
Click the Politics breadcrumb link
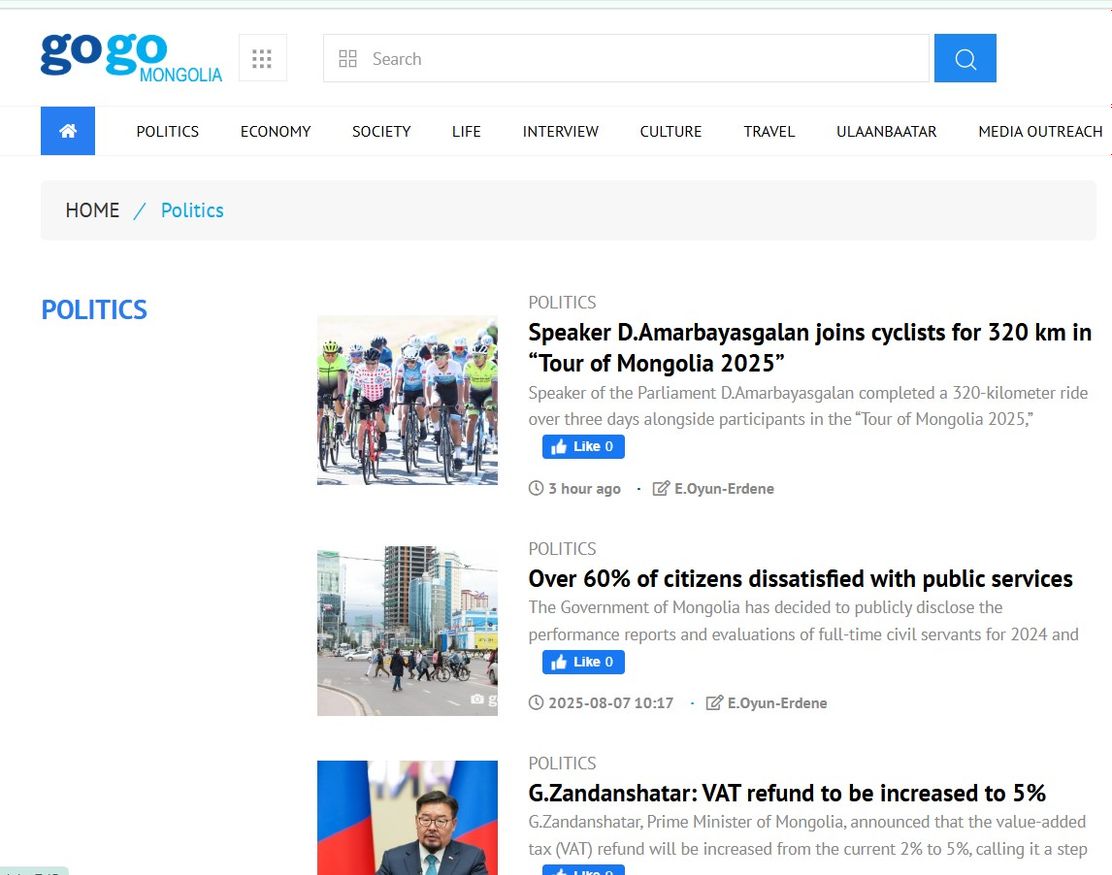coord(192,210)
